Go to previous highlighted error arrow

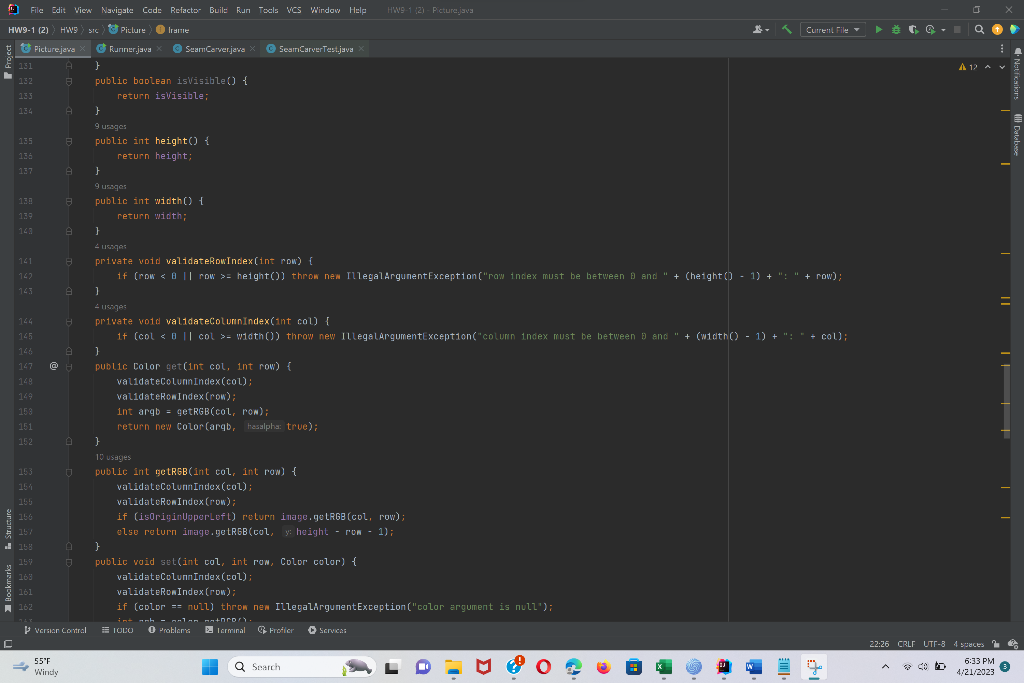987,67
